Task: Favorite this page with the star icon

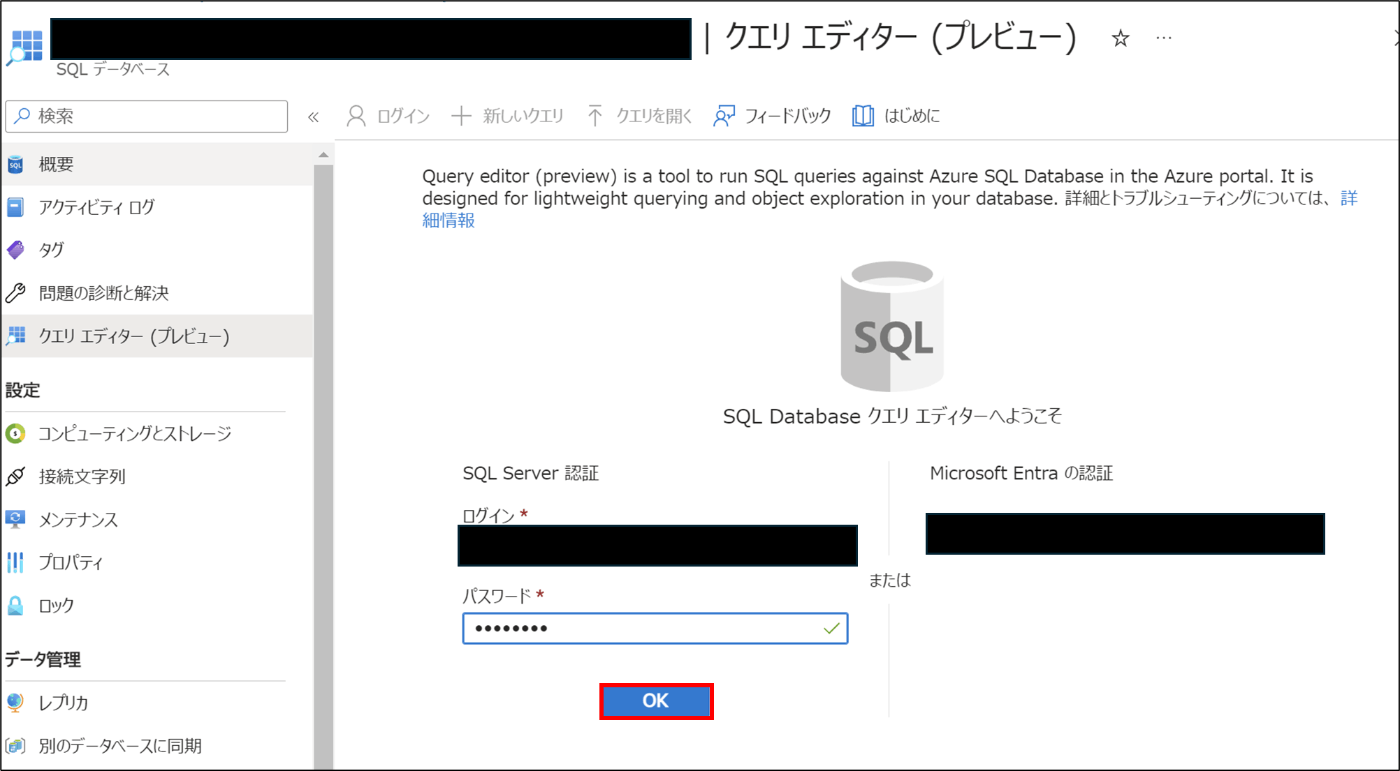Action: tap(1121, 38)
